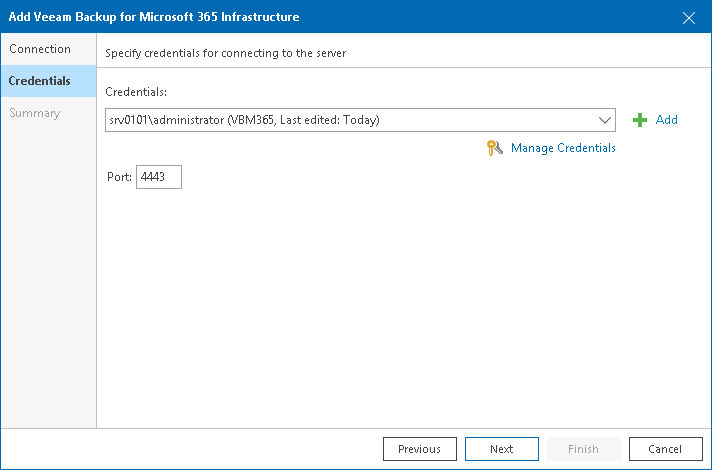Select the Credentials step in sidebar
The image size is (712, 470).
(x=48, y=81)
